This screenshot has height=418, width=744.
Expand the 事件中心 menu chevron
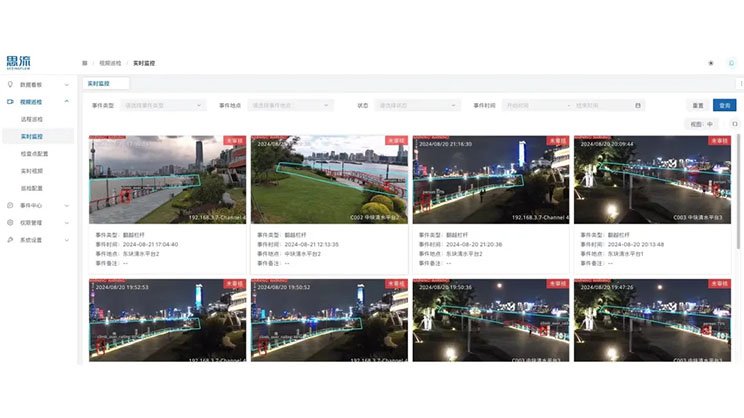point(66,205)
